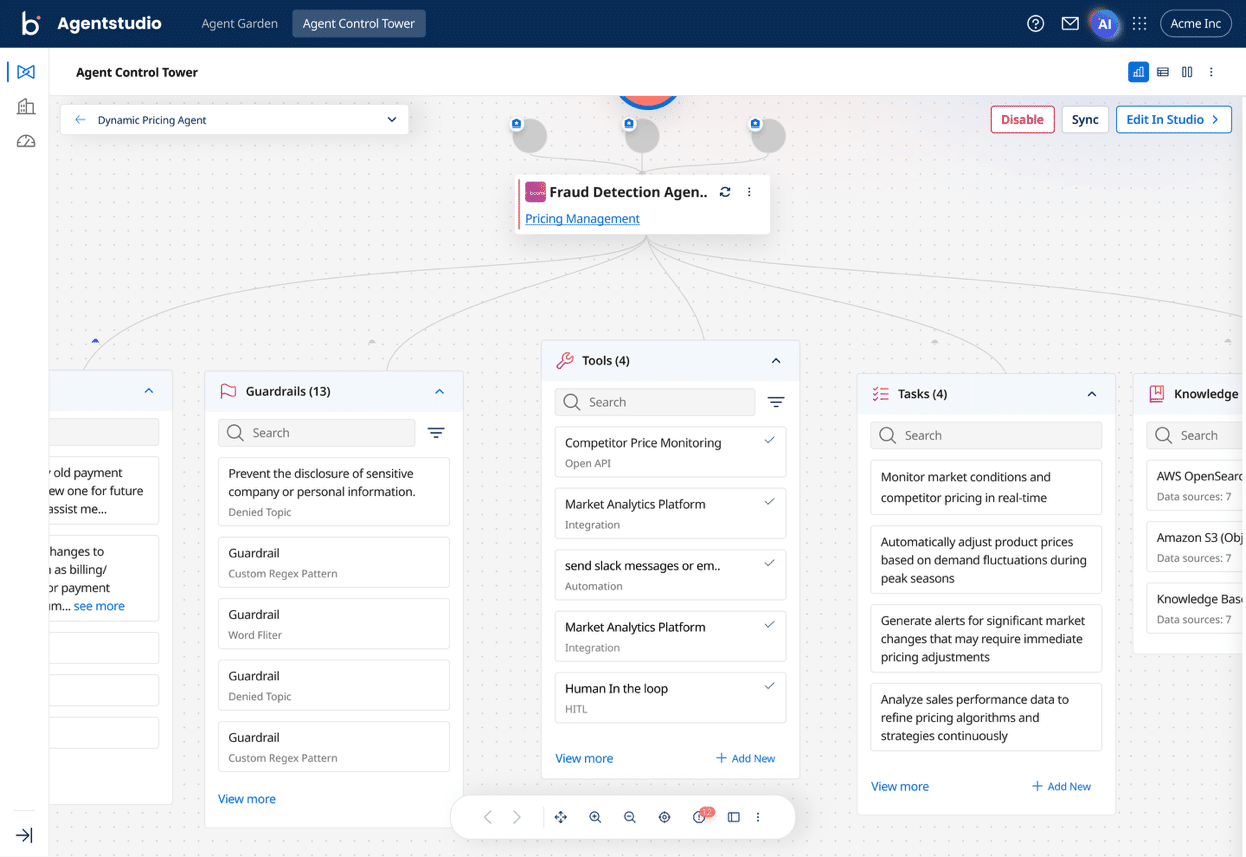Click View more under Tasks
The image size is (1246, 857).
click(x=900, y=786)
